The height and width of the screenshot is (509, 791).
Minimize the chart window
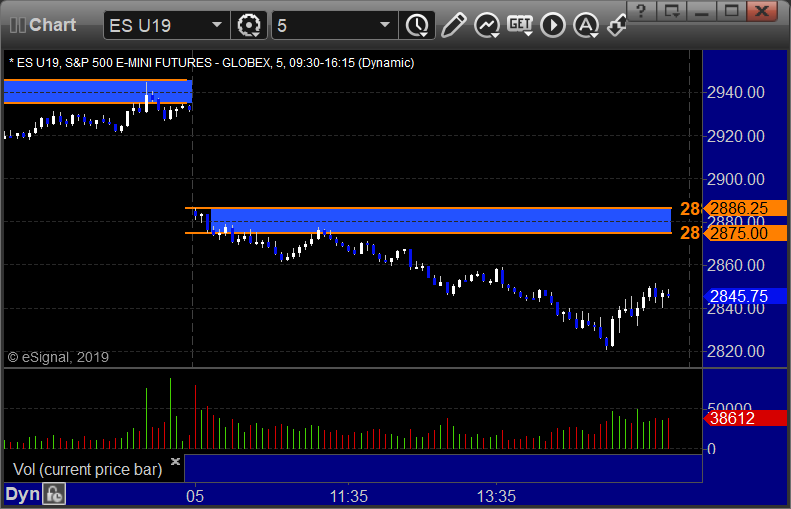pos(702,11)
